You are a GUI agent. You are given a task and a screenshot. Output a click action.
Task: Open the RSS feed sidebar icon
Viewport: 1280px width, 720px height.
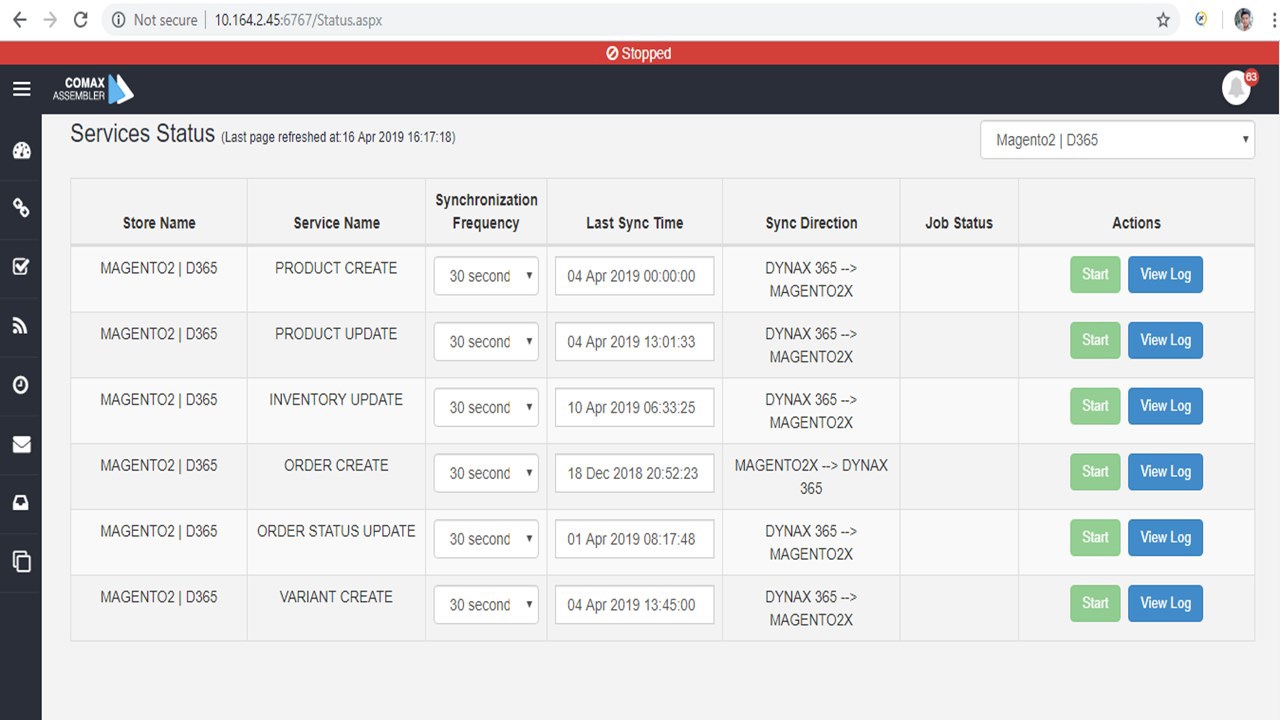pos(21,325)
